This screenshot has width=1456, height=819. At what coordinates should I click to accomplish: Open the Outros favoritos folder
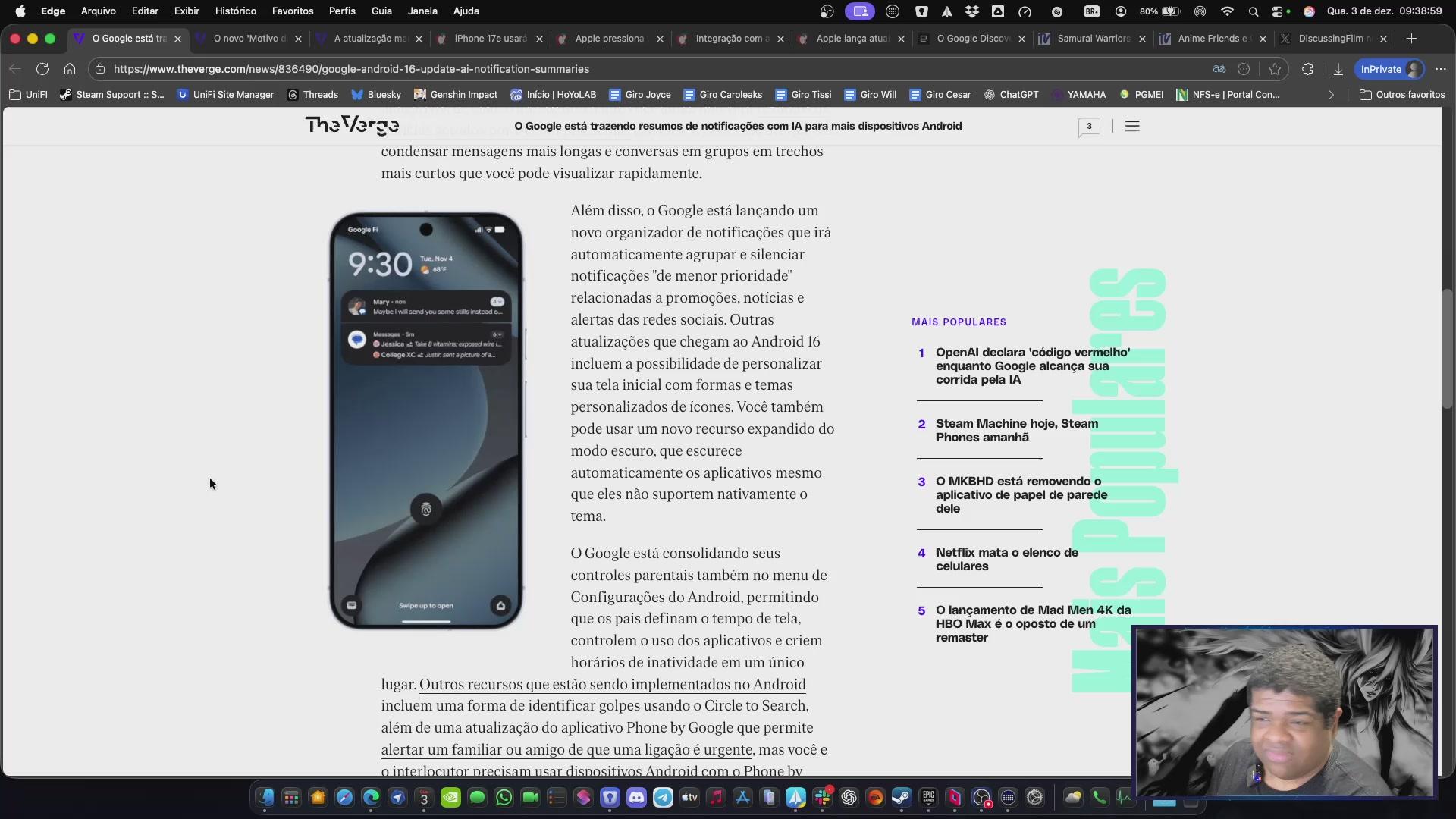pyautogui.click(x=1402, y=95)
